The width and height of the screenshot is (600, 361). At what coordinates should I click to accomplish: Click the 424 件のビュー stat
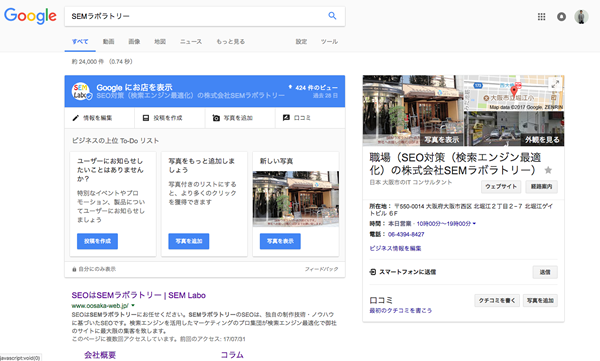click(x=313, y=88)
